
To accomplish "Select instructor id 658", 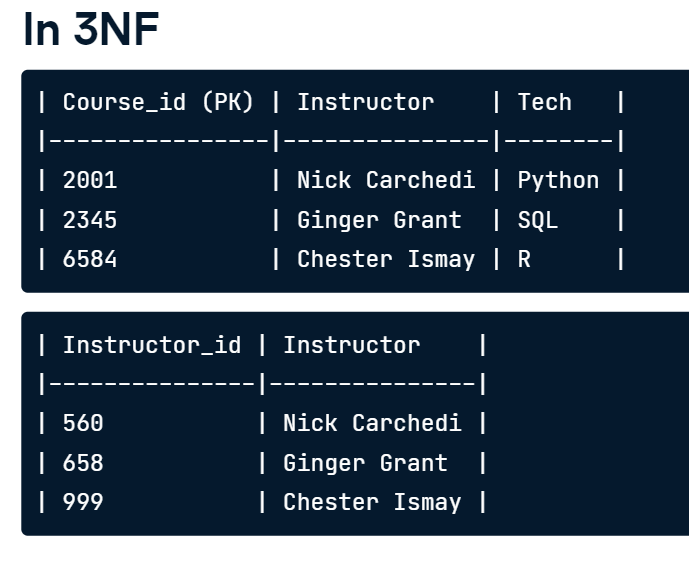I will pos(83,463).
